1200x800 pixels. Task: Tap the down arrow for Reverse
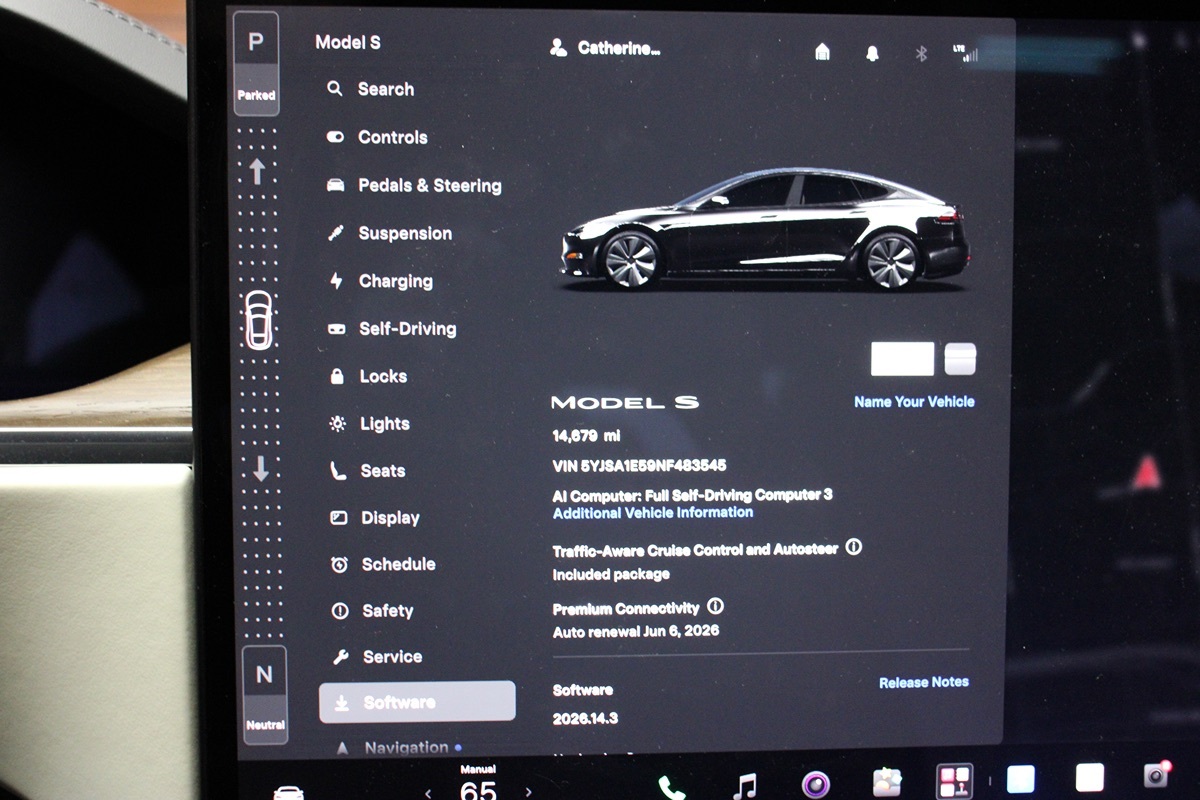tap(261, 468)
